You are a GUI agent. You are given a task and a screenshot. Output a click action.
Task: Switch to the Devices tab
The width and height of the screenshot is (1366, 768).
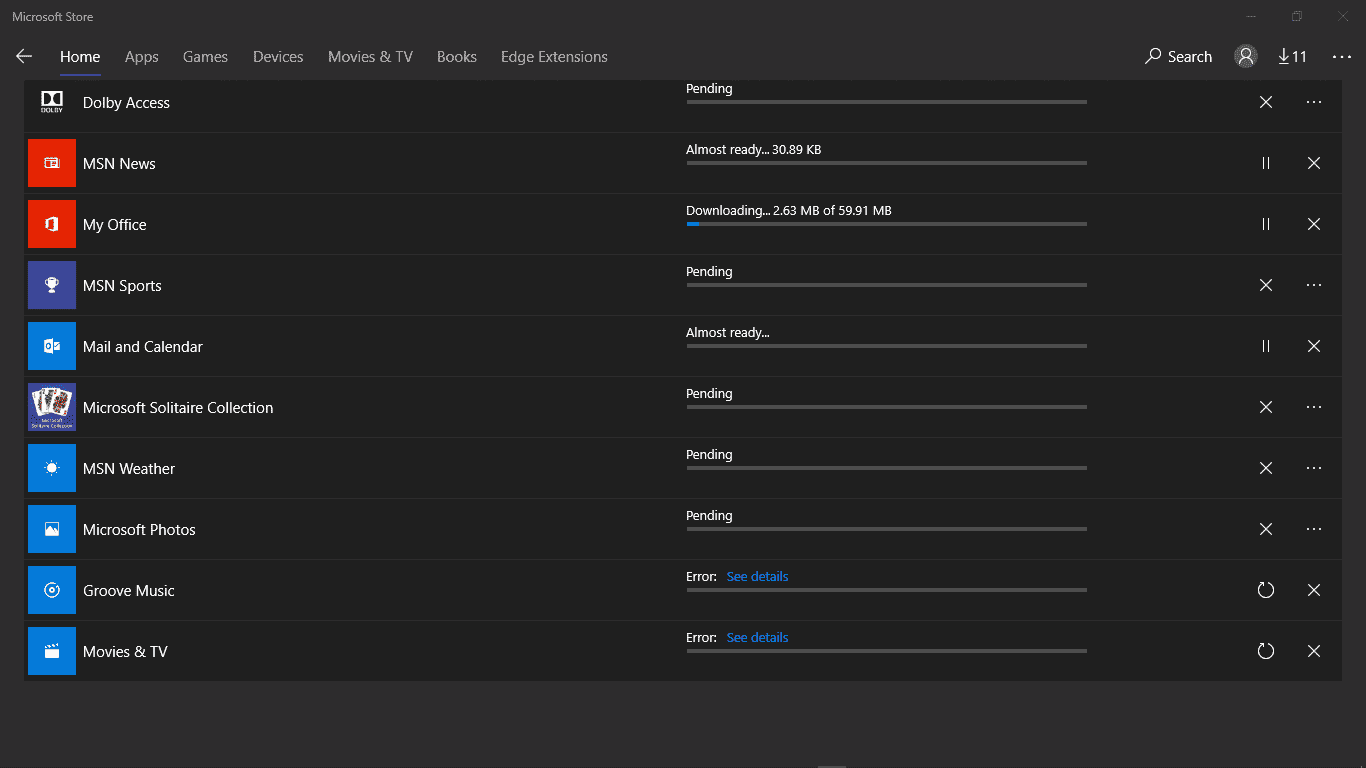pyautogui.click(x=278, y=57)
